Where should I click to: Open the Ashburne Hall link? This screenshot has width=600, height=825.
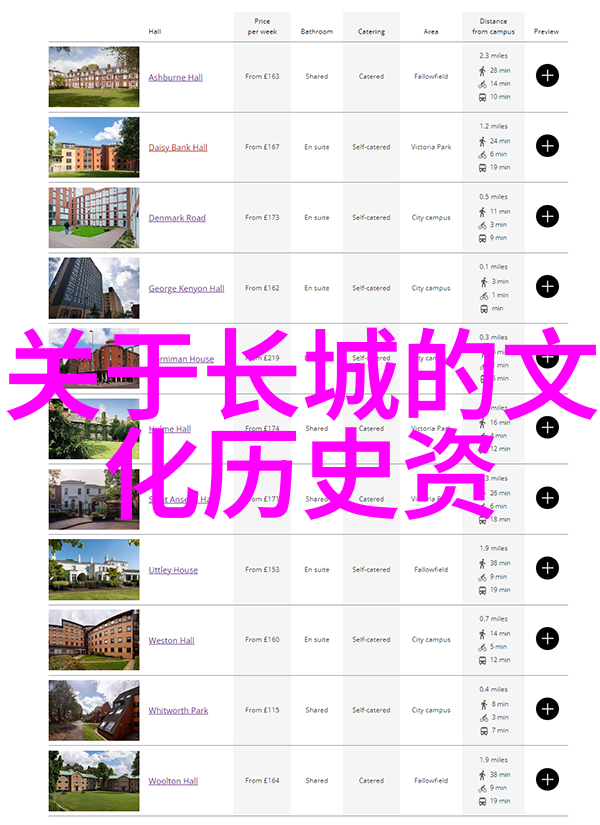(175, 77)
